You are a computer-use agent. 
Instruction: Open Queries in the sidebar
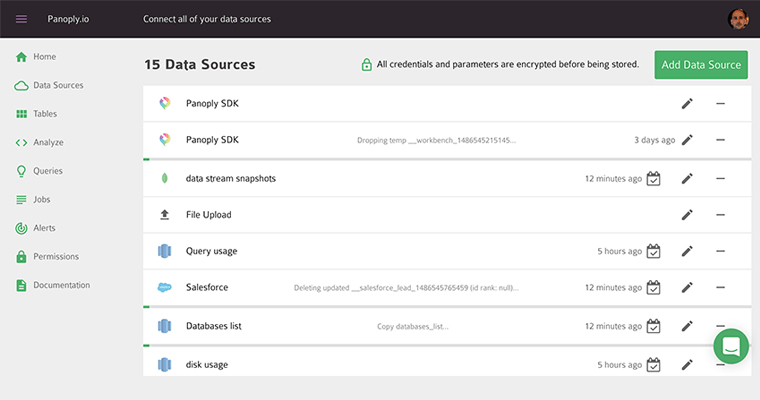pyautogui.click(x=39, y=171)
